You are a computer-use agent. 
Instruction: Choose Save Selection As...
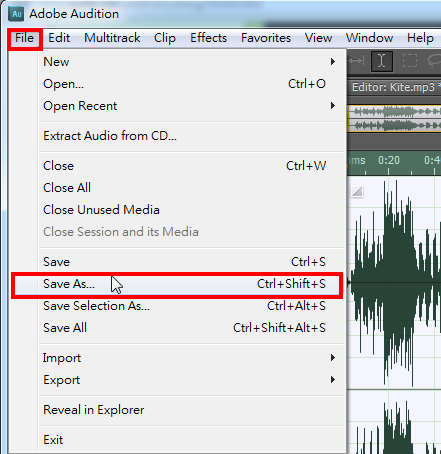pyautogui.click(x=191, y=306)
